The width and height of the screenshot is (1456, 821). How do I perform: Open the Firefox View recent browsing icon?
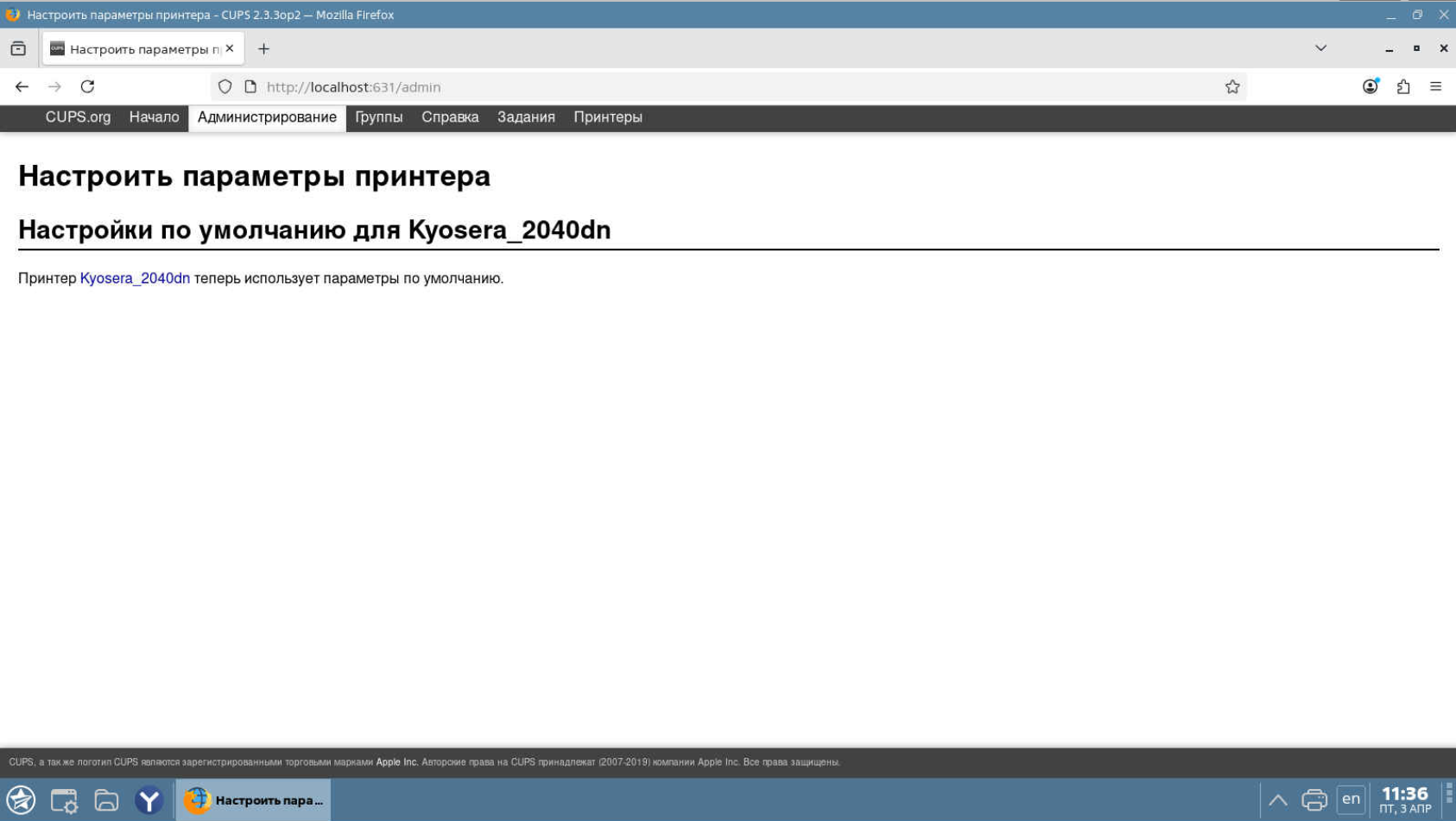pyautogui.click(x=18, y=48)
